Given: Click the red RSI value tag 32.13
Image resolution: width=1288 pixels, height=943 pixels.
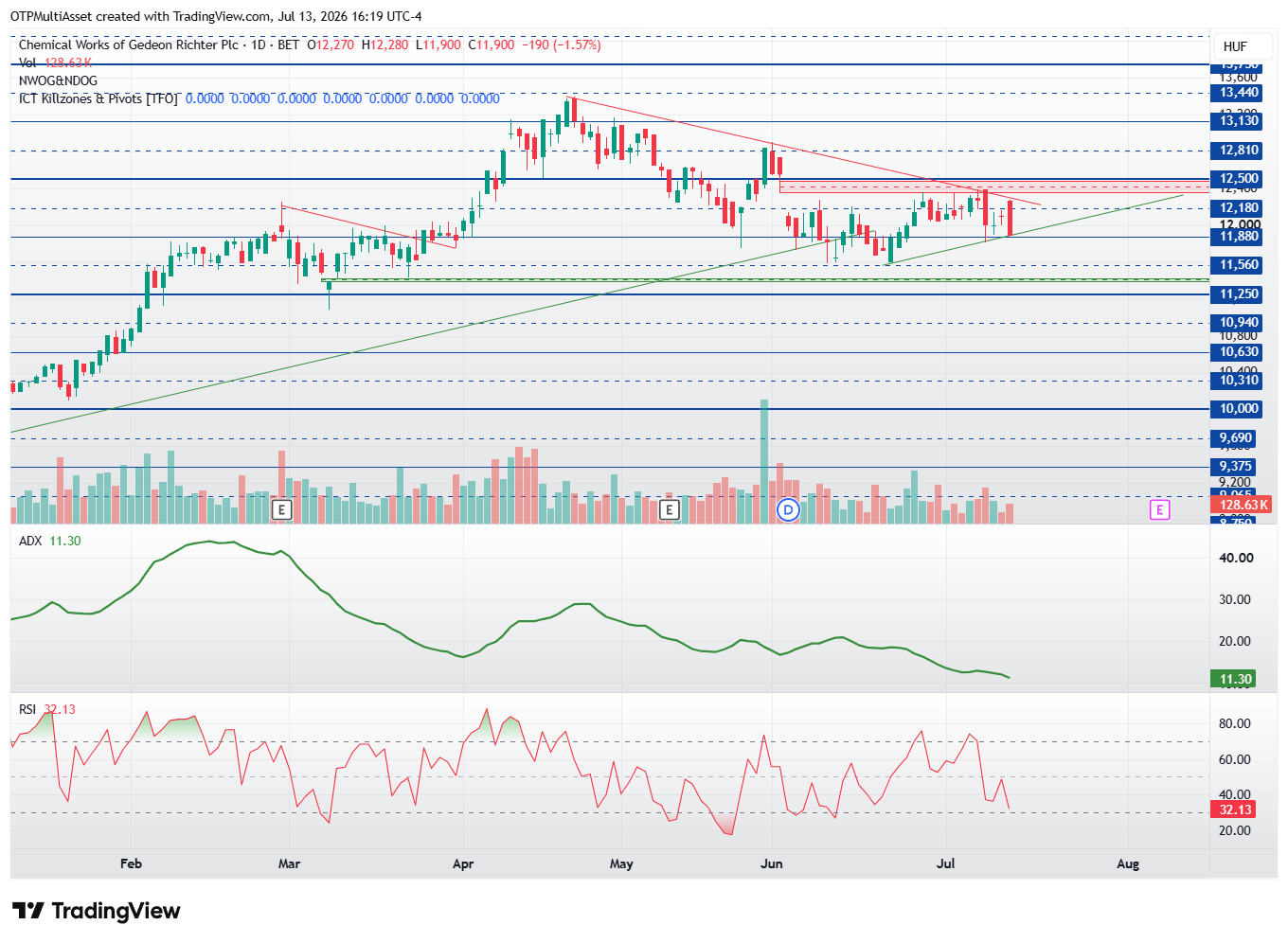Looking at the screenshot, I should point(1234,810).
